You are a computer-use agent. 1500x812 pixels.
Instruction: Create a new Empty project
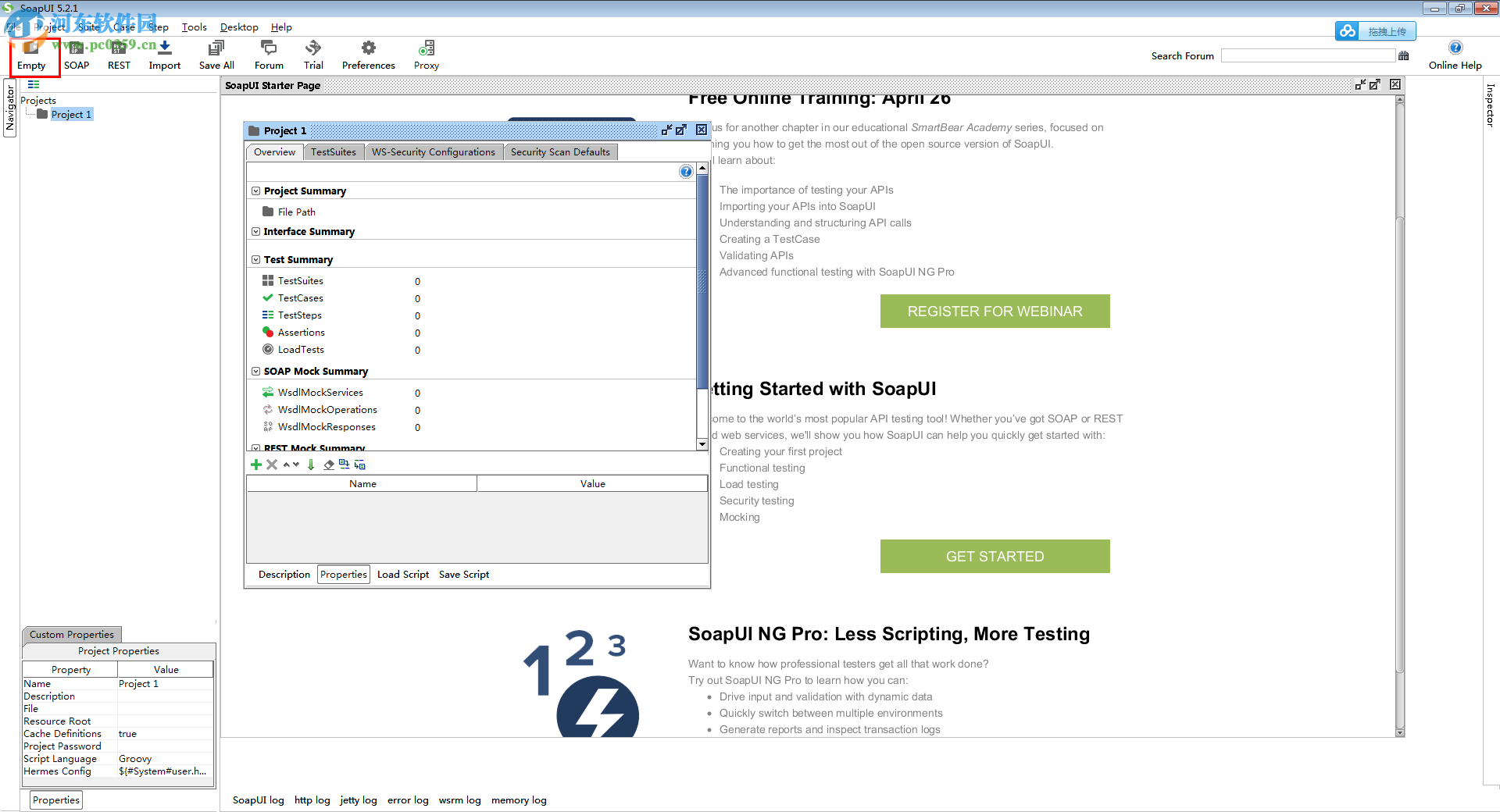click(x=31, y=55)
